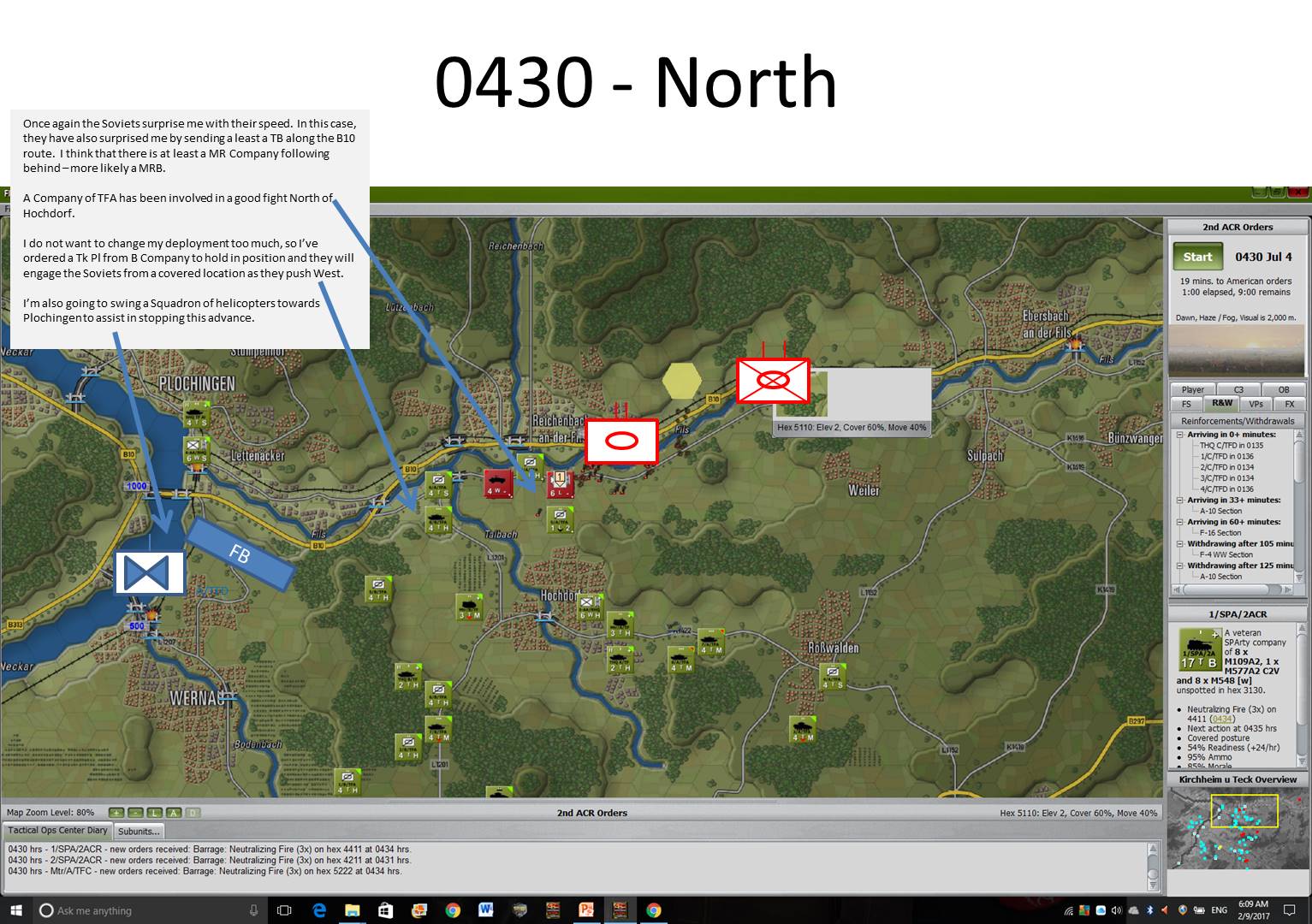
Task: Click the 1000 objective marker on the Neckar
Action: [136, 487]
